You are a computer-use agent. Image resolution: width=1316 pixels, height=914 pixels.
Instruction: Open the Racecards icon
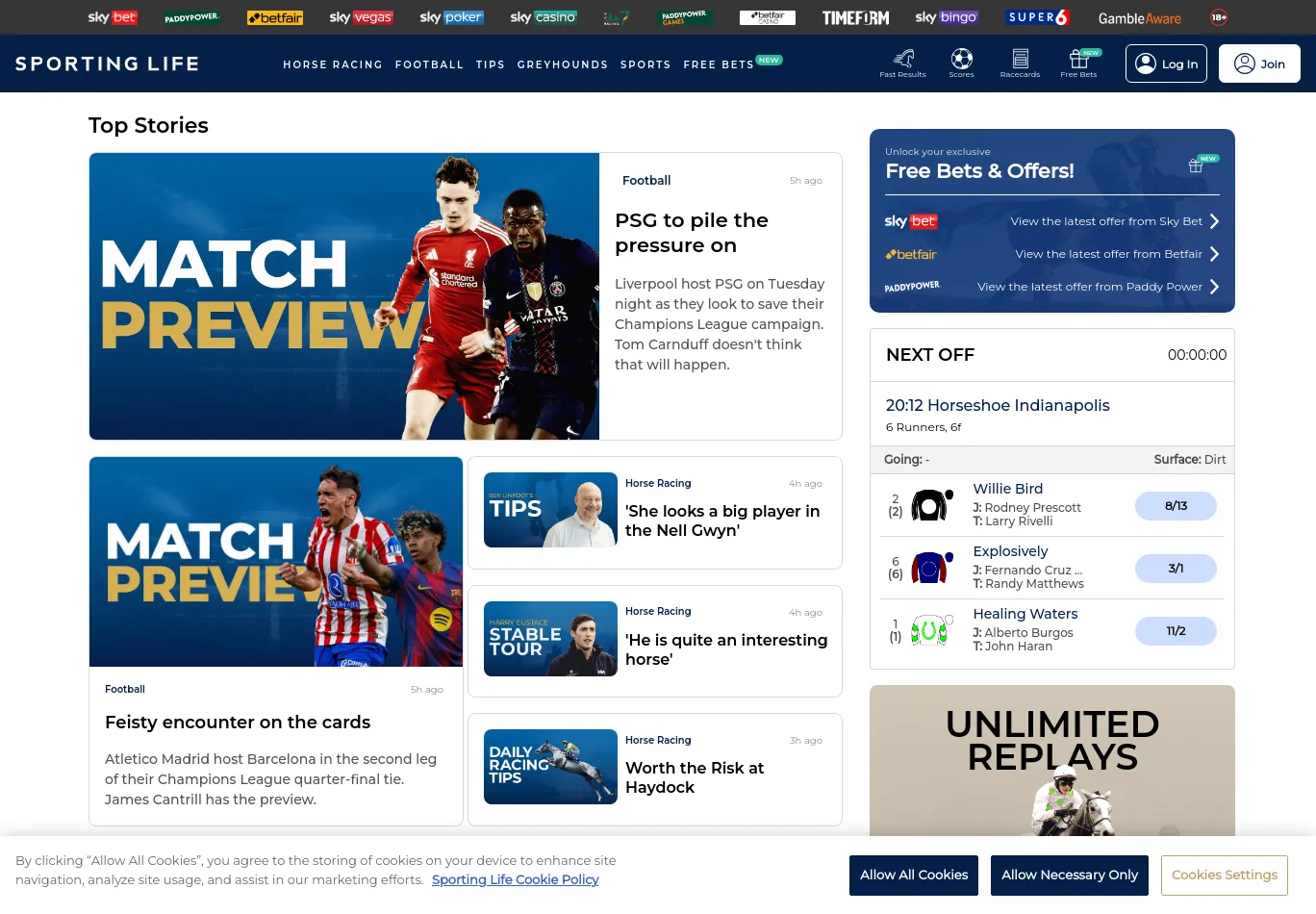(x=1020, y=60)
